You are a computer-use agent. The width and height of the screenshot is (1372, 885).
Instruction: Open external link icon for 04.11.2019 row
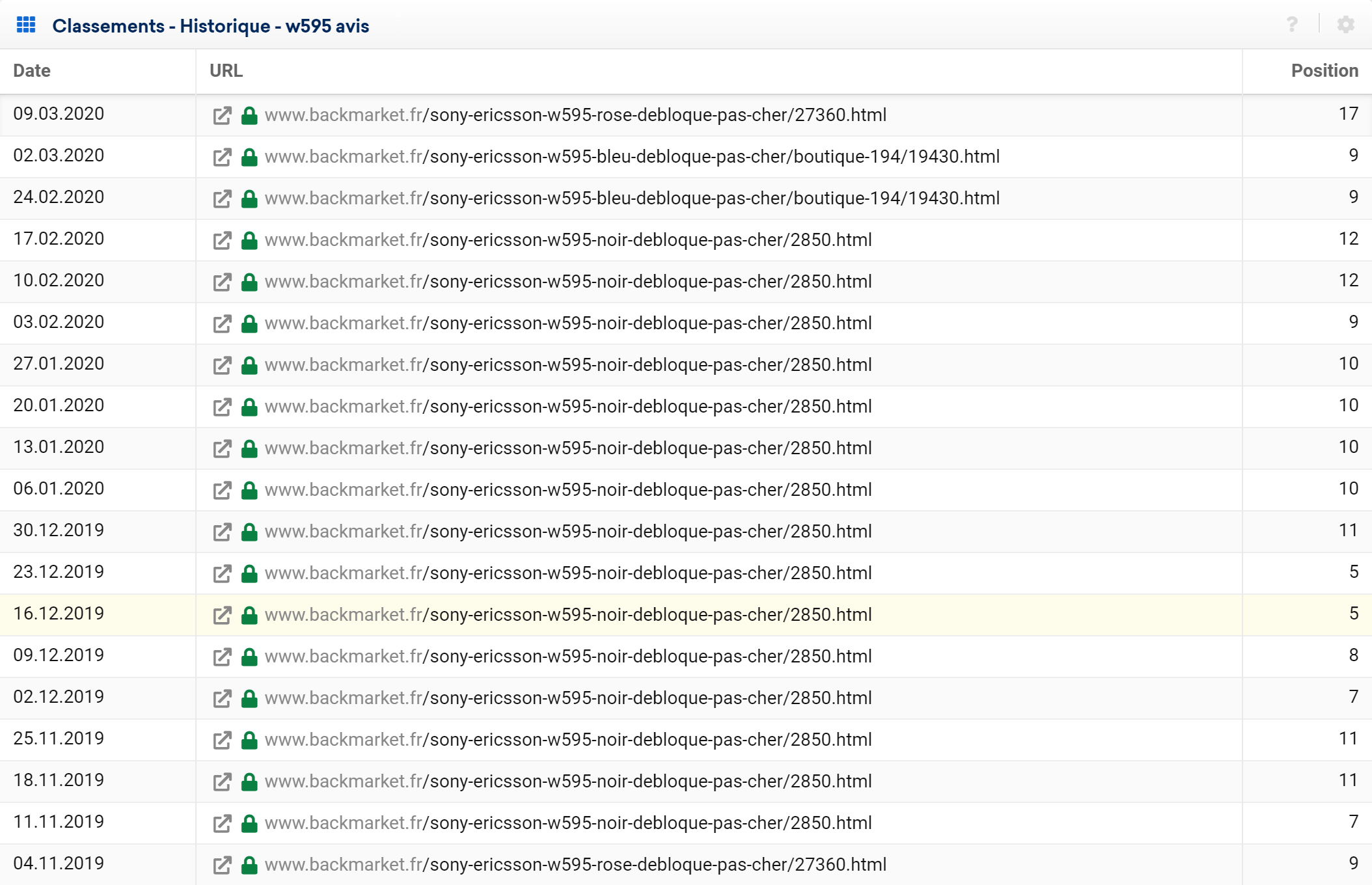tap(222, 865)
